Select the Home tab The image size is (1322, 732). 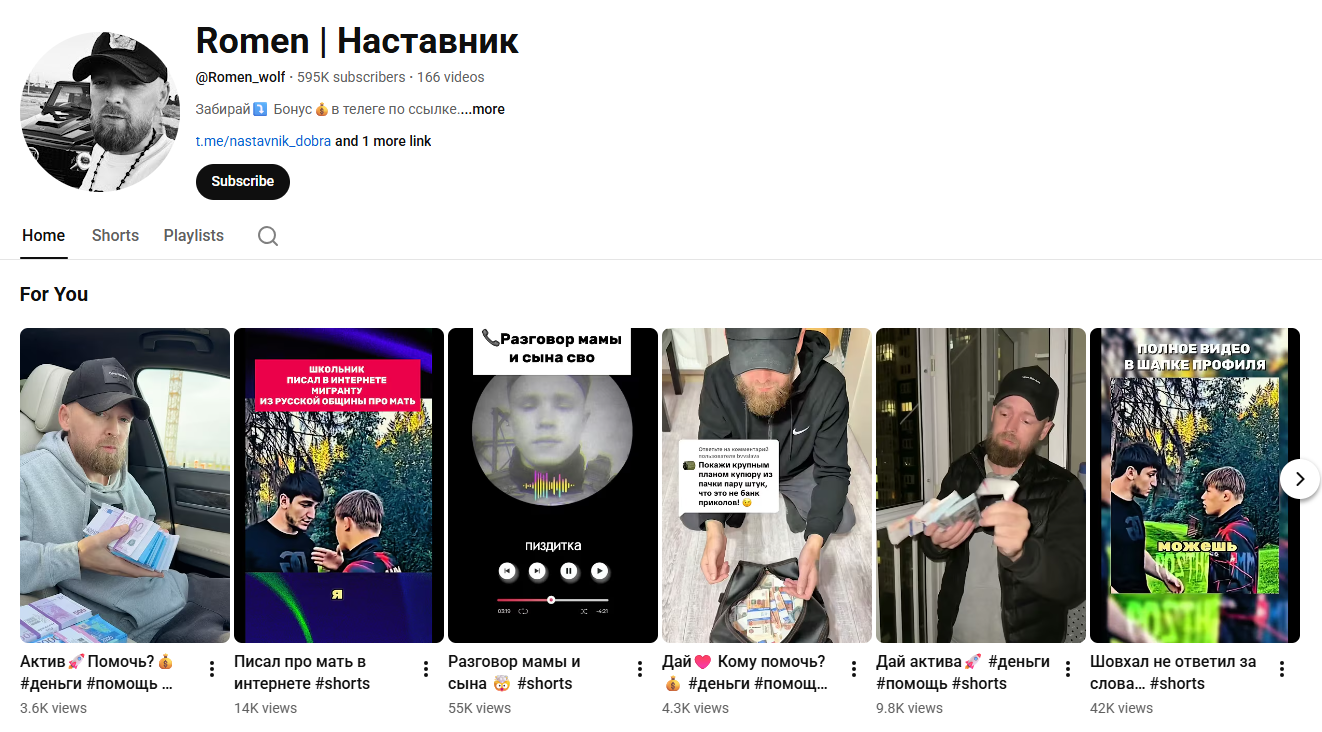point(43,236)
